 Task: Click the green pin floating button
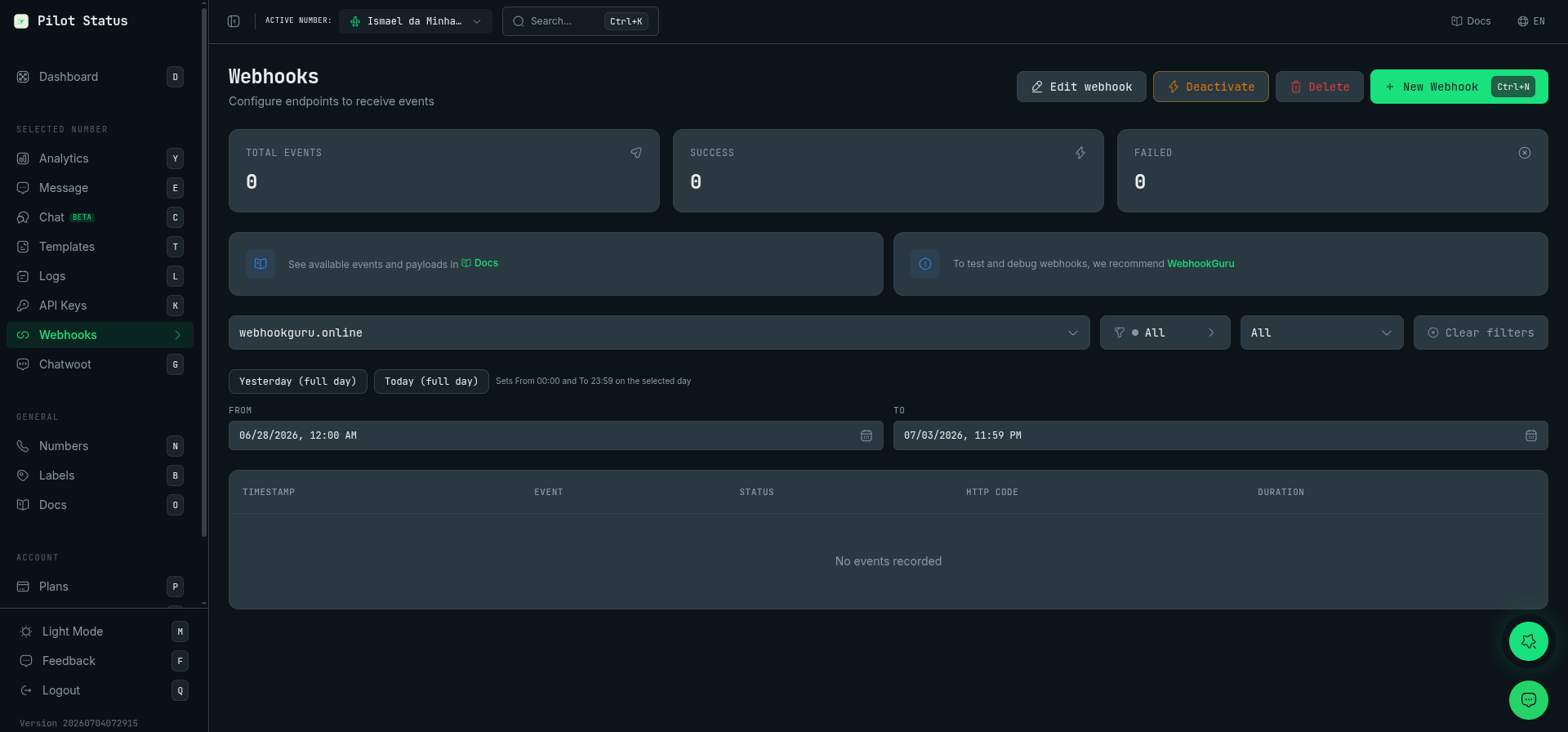(x=1529, y=641)
